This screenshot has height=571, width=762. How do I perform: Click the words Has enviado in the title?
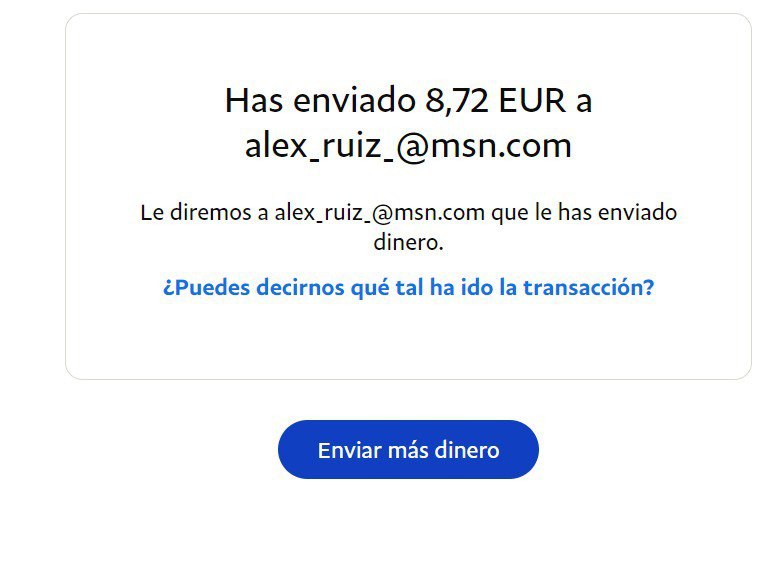[320, 101]
